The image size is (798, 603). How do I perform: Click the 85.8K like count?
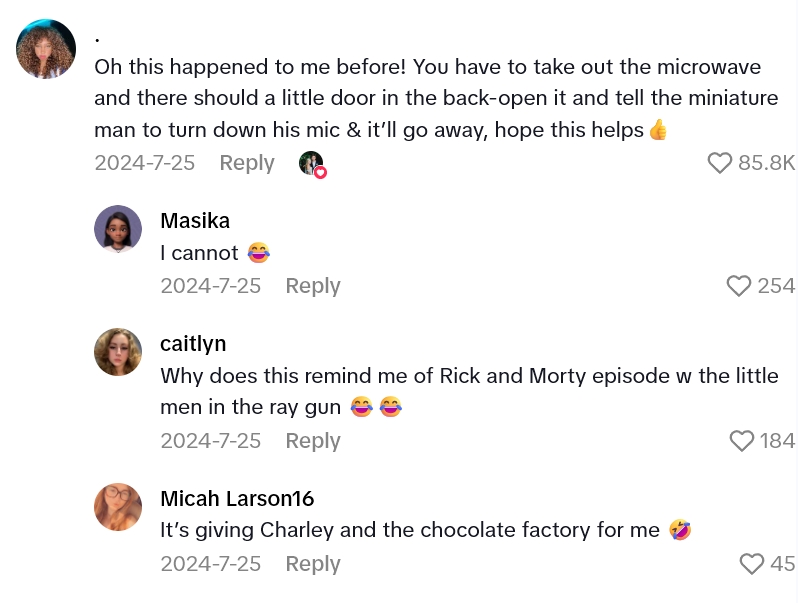pos(766,163)
